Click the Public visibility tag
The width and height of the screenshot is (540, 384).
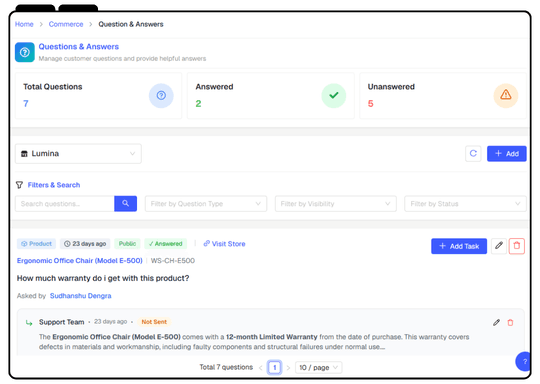click(127, 244)
